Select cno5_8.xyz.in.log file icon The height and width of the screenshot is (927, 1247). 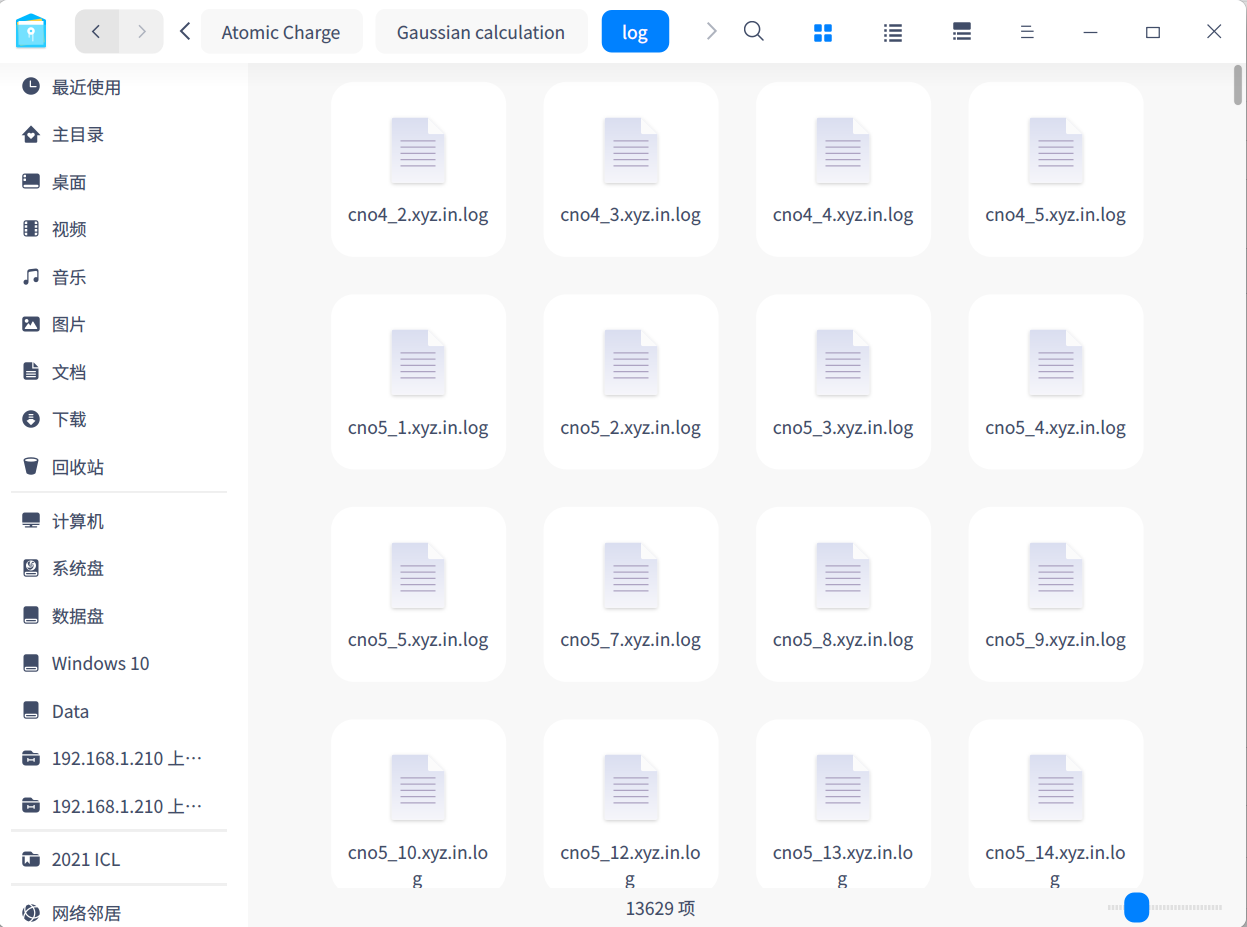(843, 576)
